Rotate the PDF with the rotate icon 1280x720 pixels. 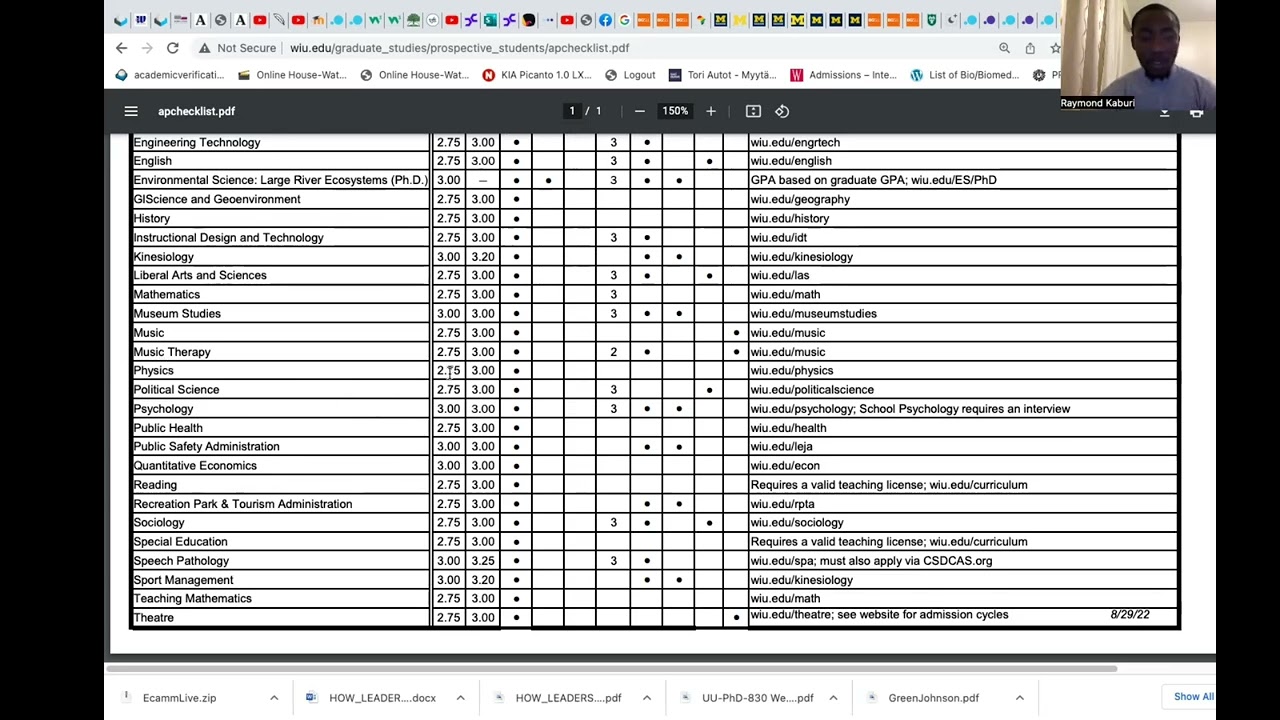tap(782, 111)
